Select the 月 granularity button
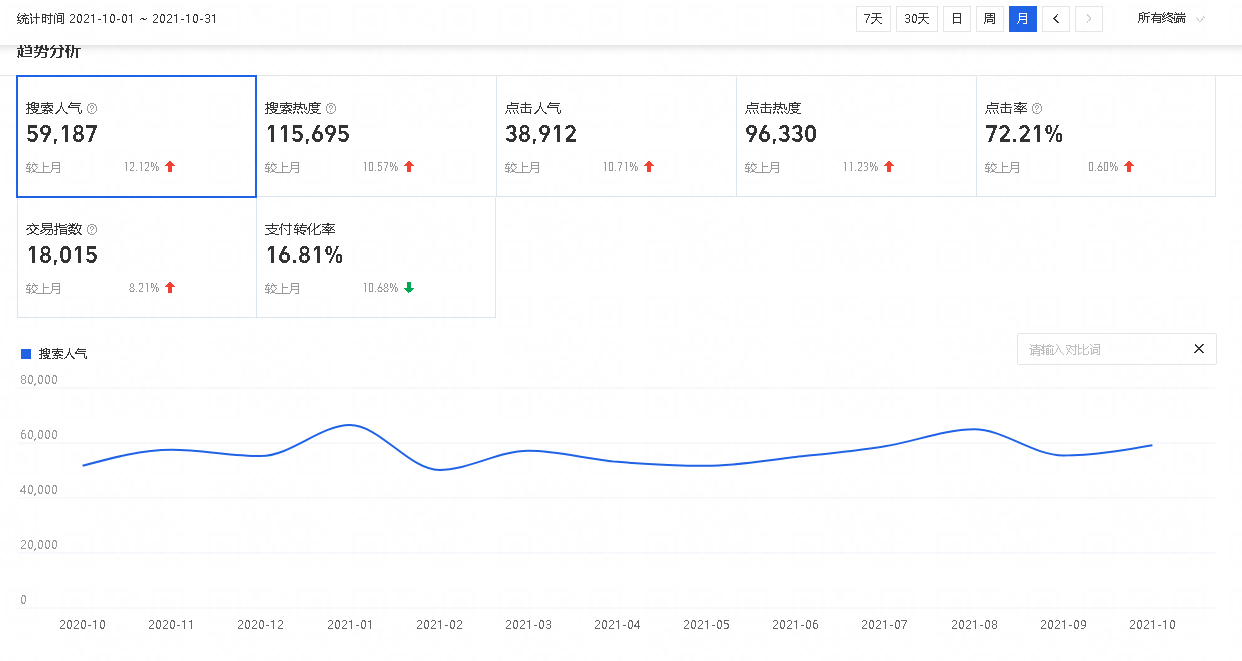The image size is (1242, 661). pos(1022,19)
